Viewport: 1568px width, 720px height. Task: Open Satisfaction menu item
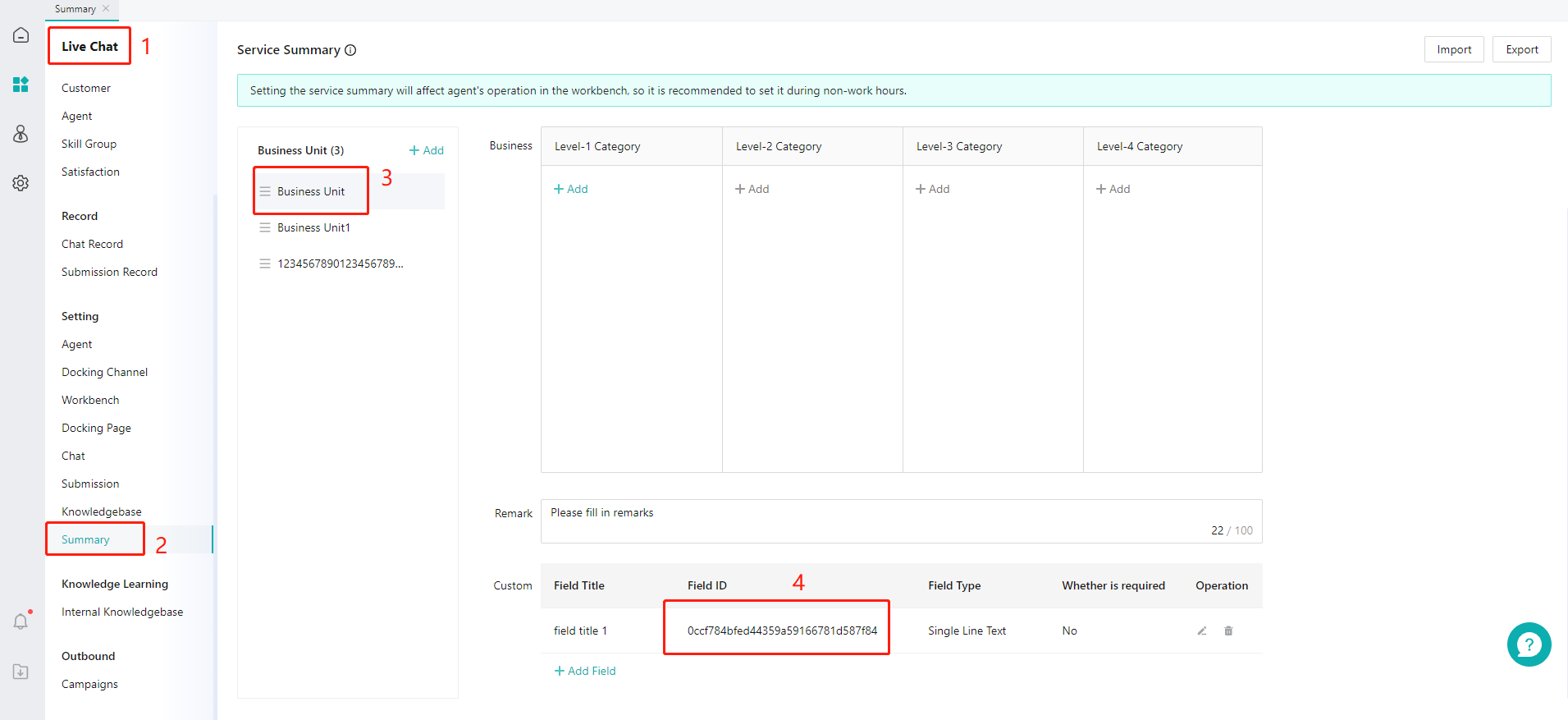(x=90, y=172)
